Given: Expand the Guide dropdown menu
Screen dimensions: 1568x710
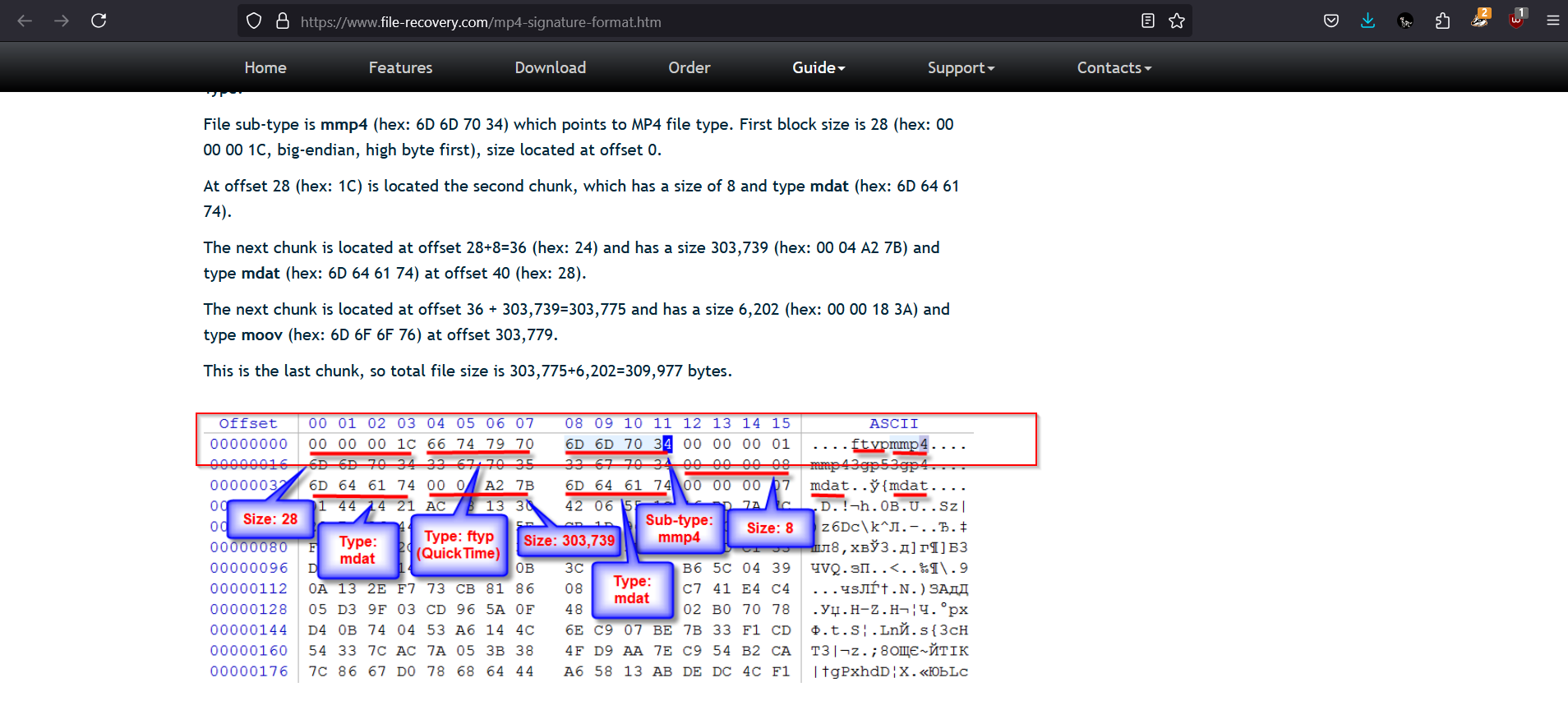Looking at the screenshot, I should tap(818, 68).
